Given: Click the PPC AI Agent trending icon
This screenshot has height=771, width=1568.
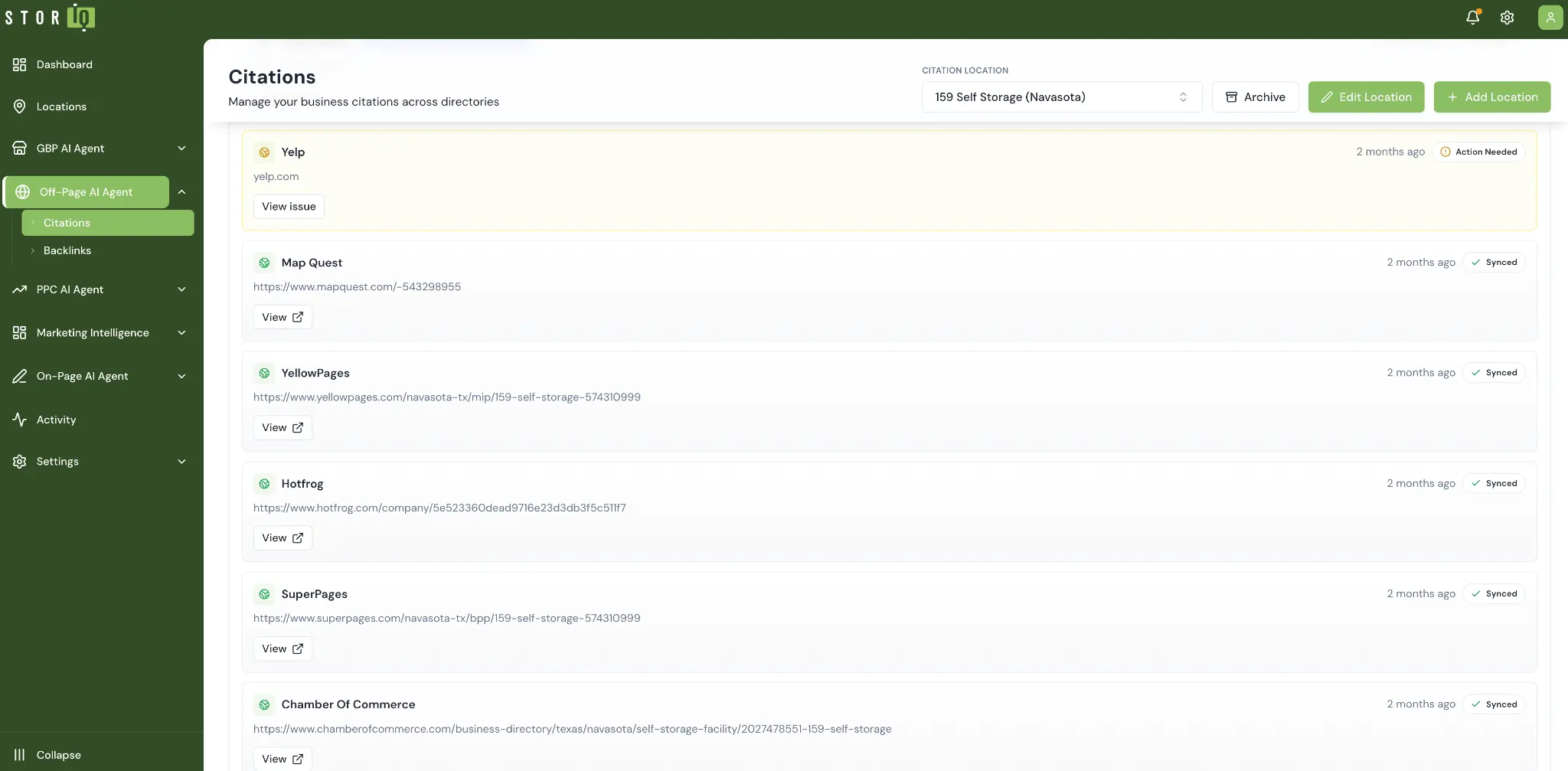Looking at the screenshot, I should [20, 289].
